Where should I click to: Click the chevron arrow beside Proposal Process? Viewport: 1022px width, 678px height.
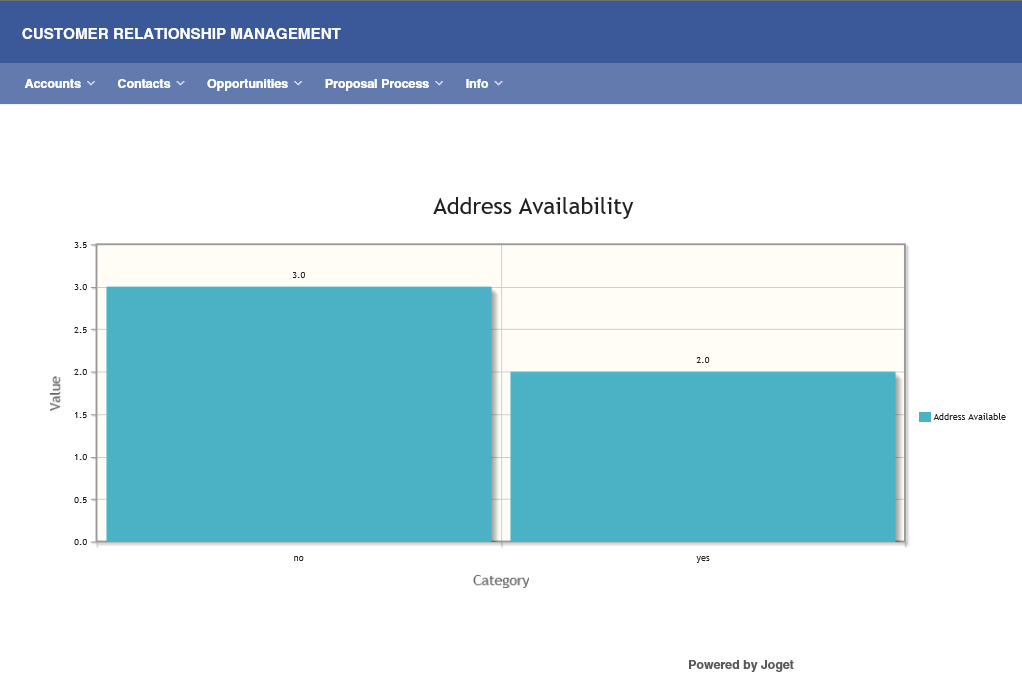click(x=439, y=84)
